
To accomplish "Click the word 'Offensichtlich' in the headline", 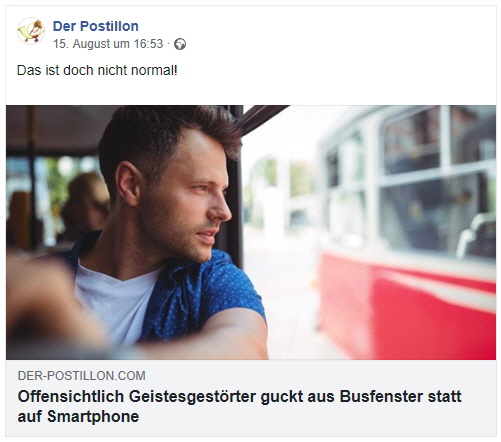I will (x=71, y=397).
